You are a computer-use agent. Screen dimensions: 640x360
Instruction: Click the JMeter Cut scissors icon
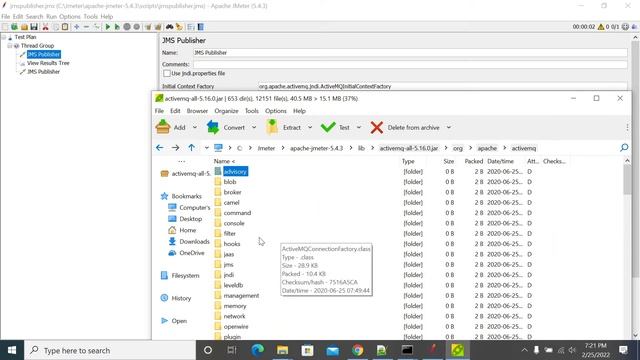(x=45, y=27)
